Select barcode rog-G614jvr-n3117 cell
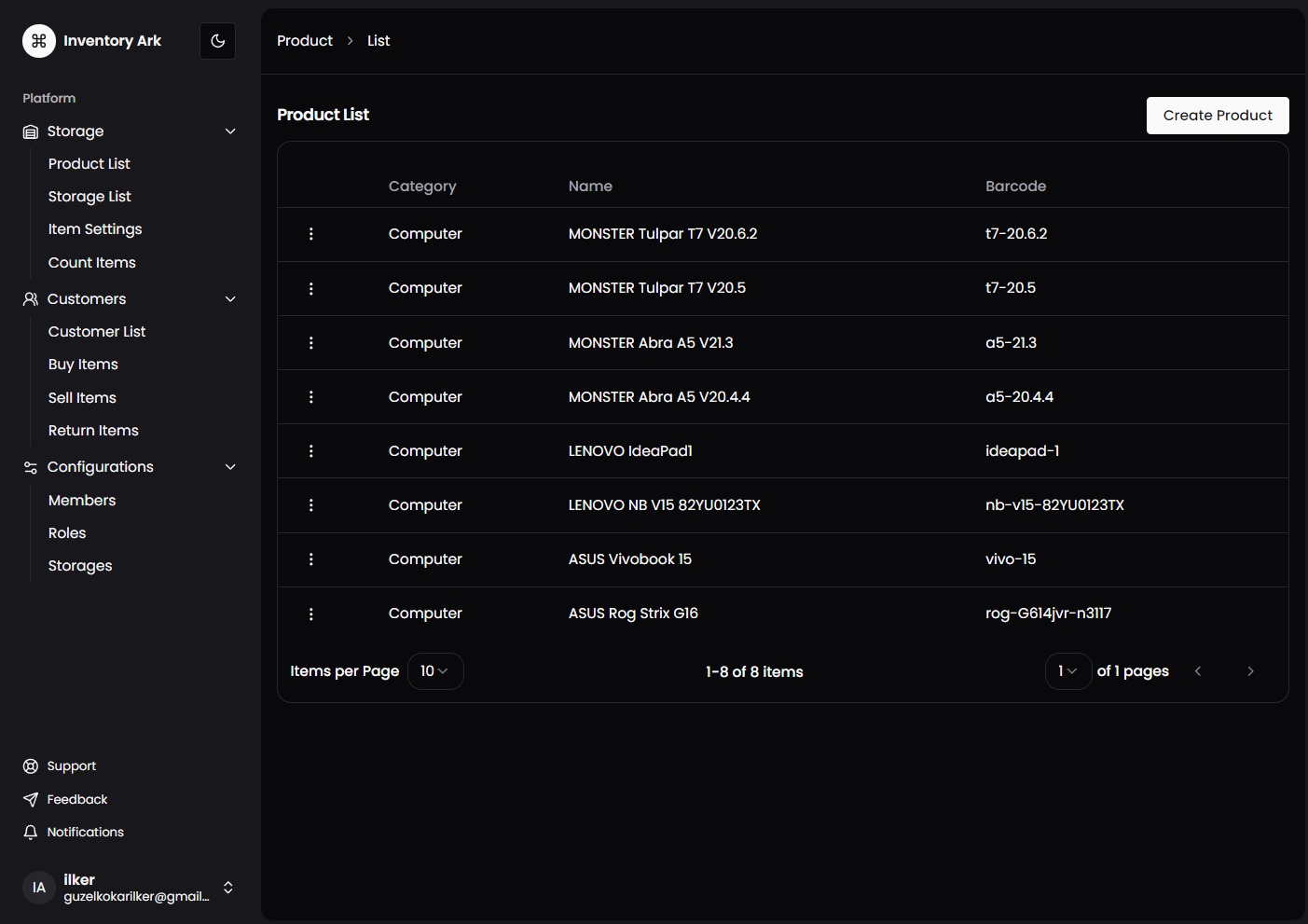 (x=1048, y=614)
